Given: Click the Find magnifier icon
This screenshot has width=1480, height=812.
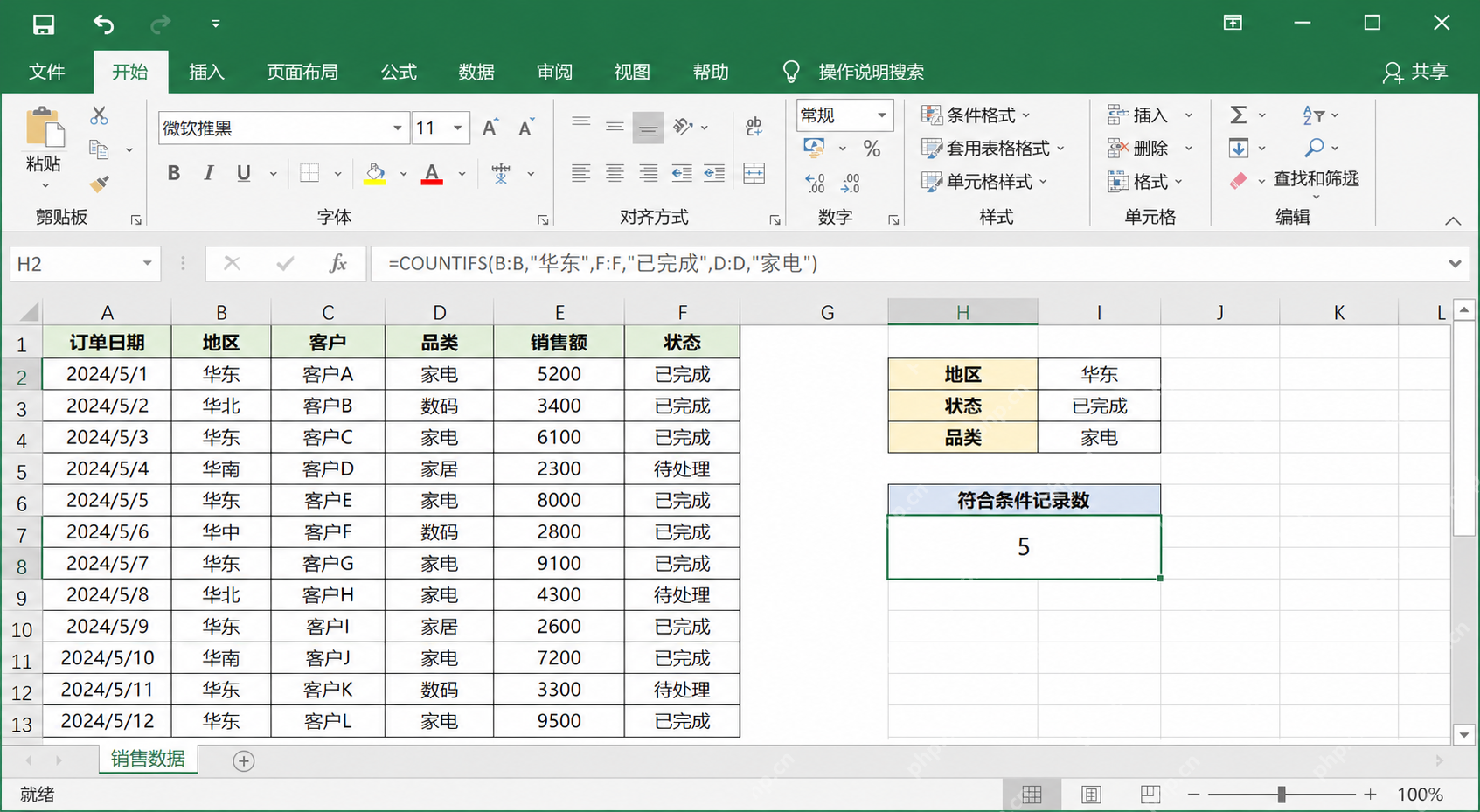Looking at the screenshot, I should [x=1314, y=148].
